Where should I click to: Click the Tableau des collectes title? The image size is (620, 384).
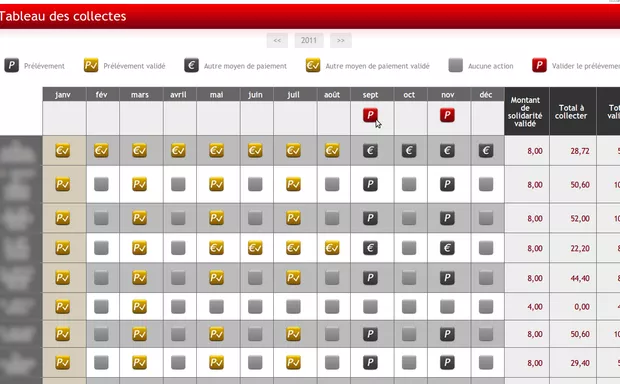coord(62,16)
